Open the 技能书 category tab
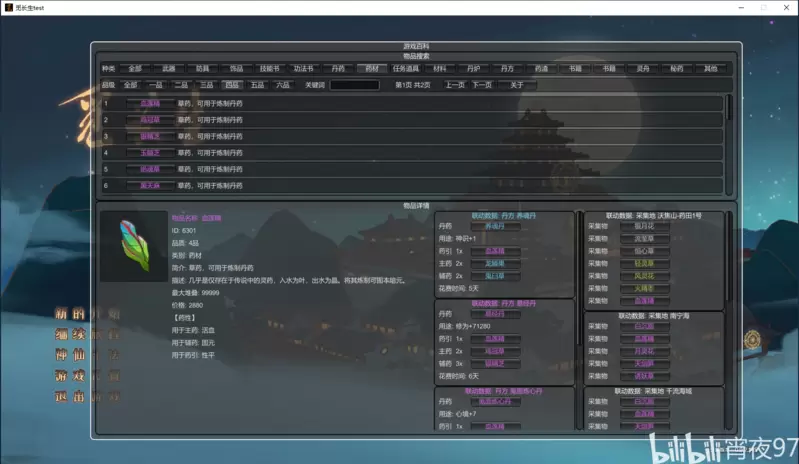The width and height of the screenshot is (799, 464). tap(270, 68)
